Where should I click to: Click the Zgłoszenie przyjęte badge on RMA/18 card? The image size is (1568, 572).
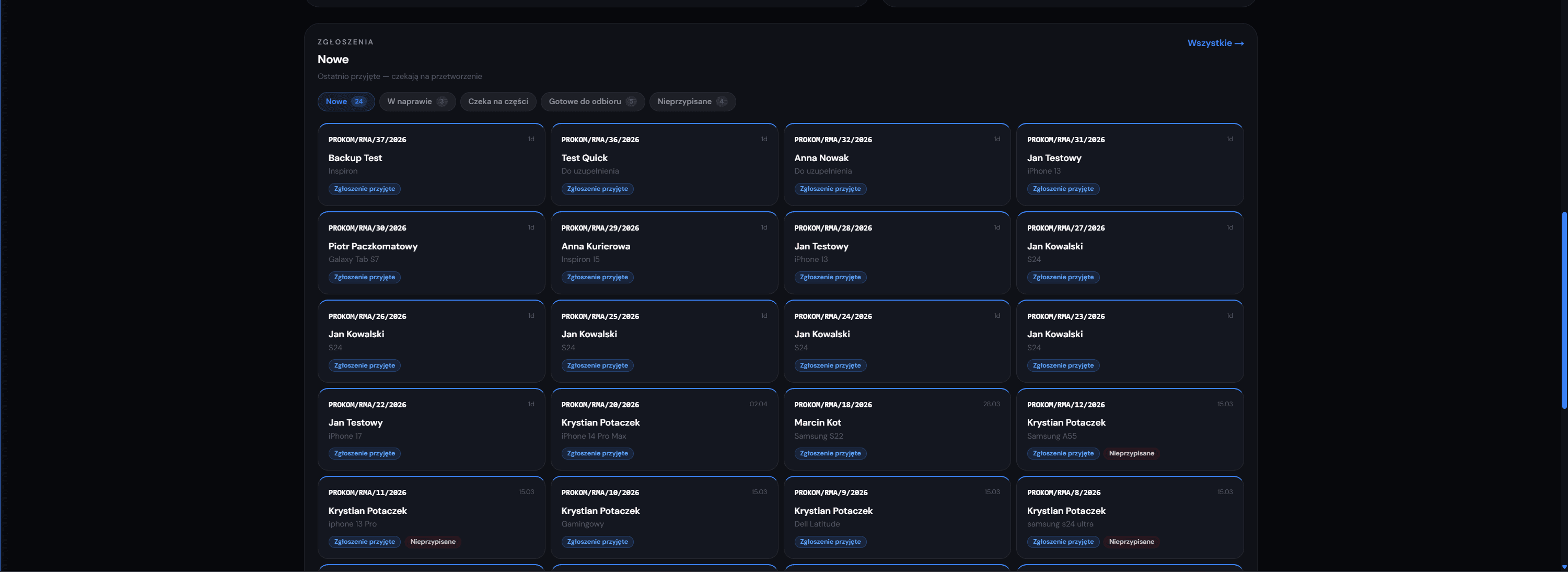(830, 454)
